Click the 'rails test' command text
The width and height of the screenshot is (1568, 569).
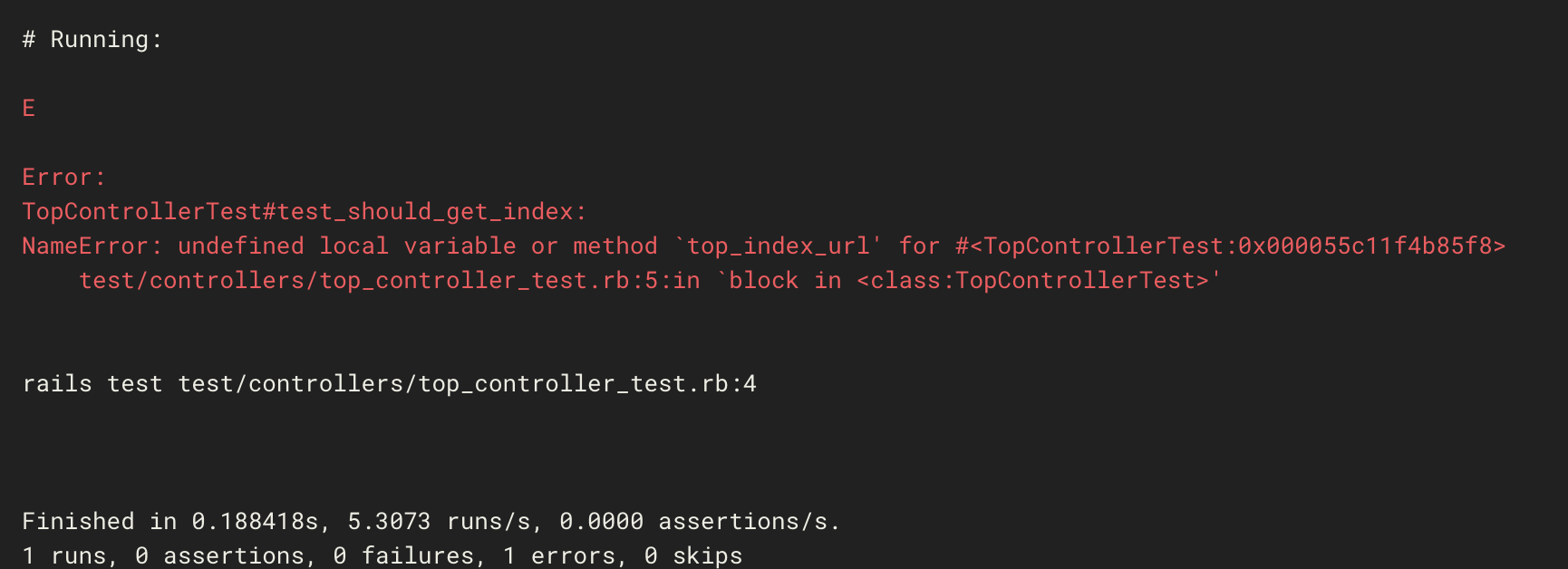point(92,384)
